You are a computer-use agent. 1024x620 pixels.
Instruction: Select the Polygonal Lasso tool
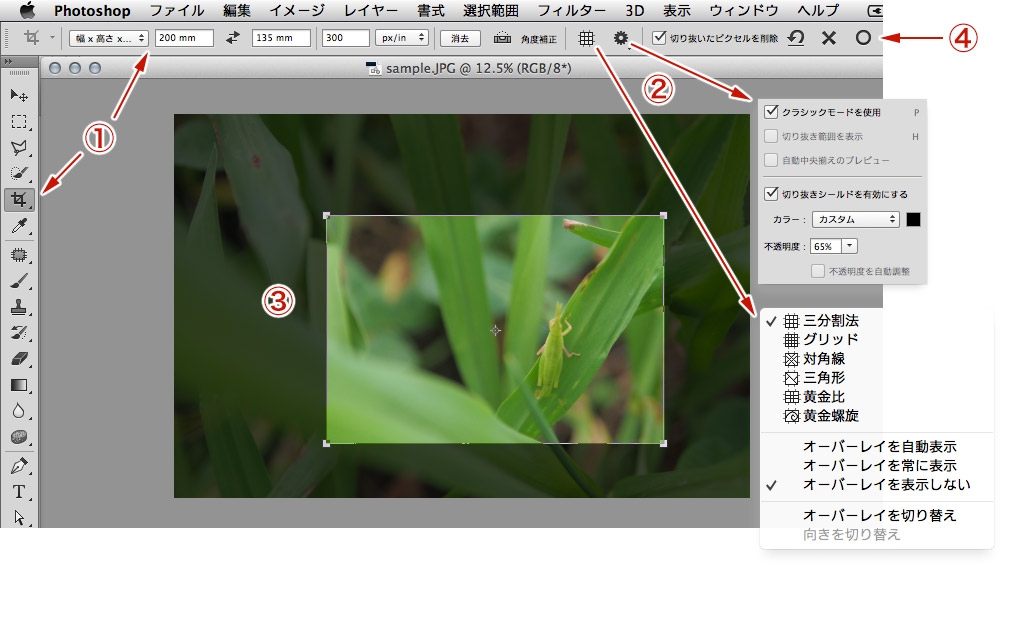click(x=19, y=148)
